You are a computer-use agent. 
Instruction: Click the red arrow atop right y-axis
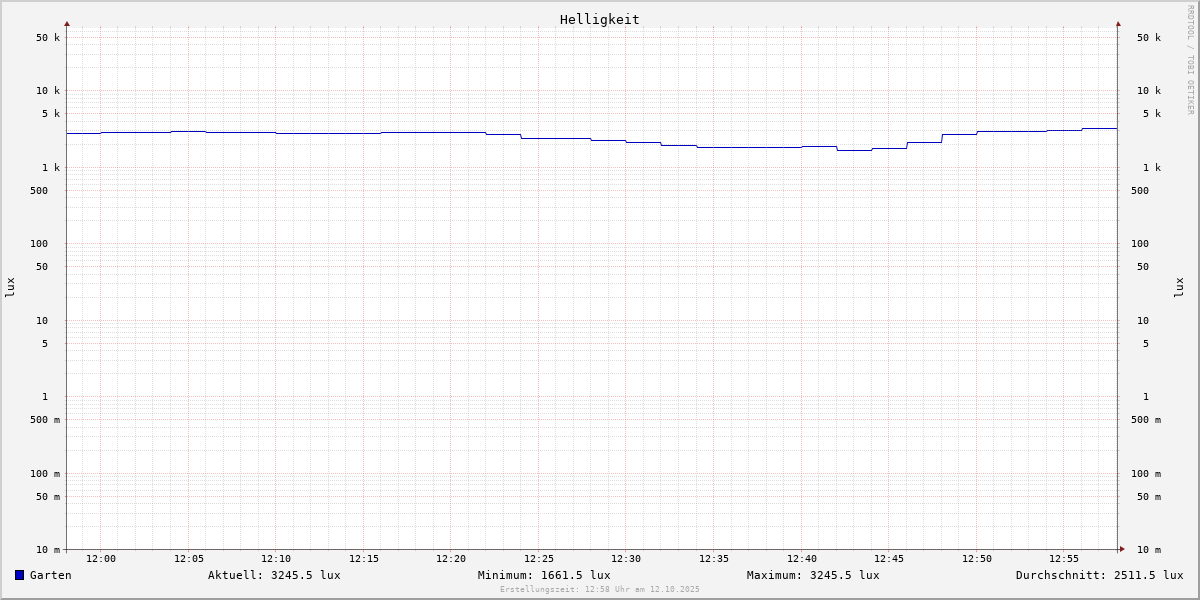point(1118,23)
